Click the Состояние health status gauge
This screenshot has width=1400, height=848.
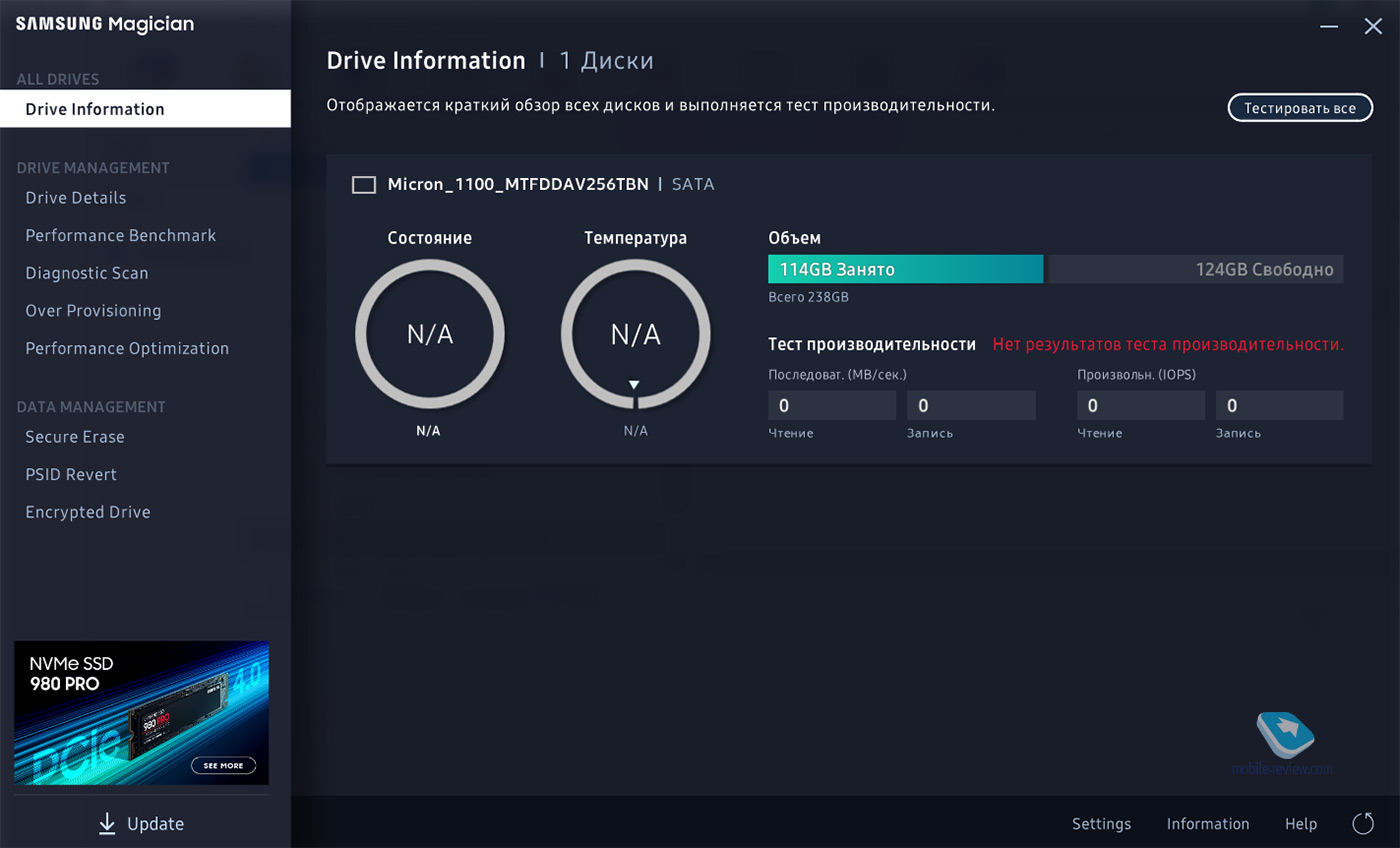[x=430, y=335]
